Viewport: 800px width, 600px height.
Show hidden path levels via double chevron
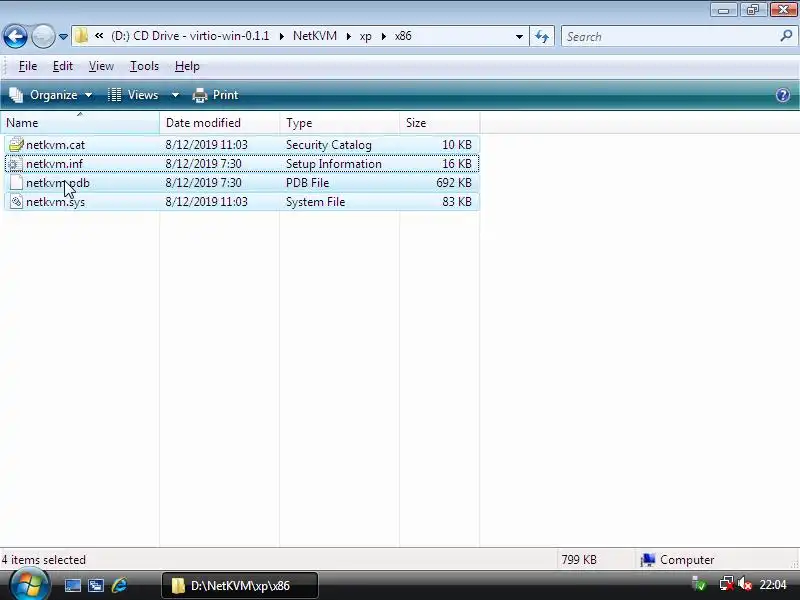(x=99, y=36)
